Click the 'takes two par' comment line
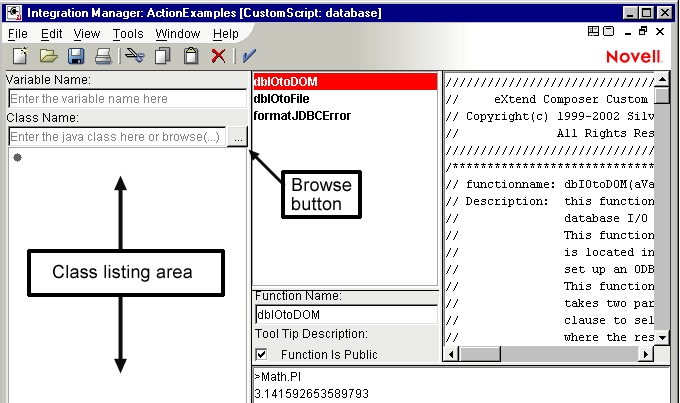680x403 pixels. tap(550, 303)
